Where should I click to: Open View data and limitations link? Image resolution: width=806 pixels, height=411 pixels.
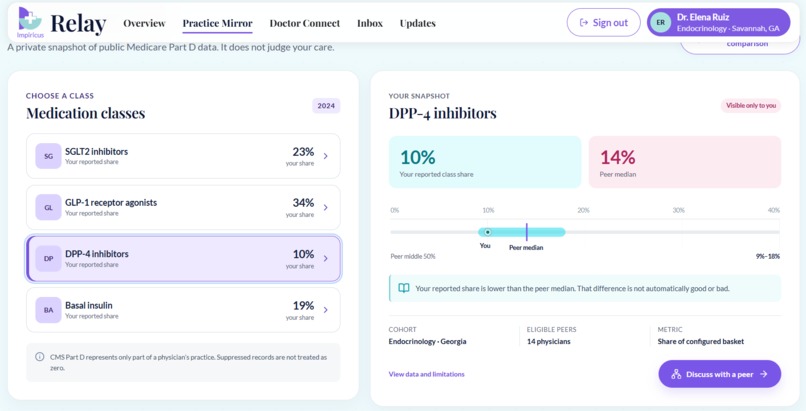pos(426,375)
